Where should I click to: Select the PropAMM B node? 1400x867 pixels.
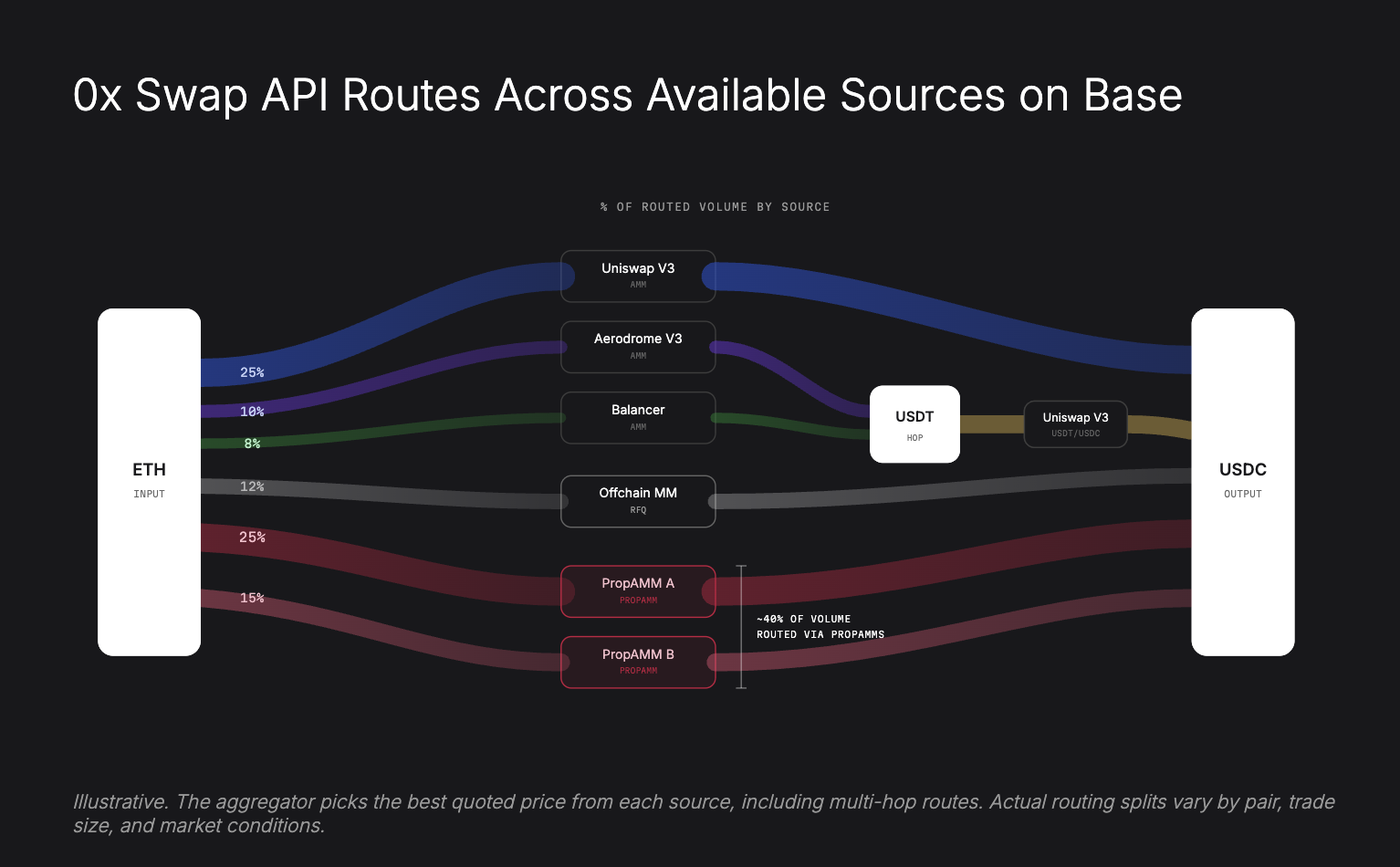point(638,662)
